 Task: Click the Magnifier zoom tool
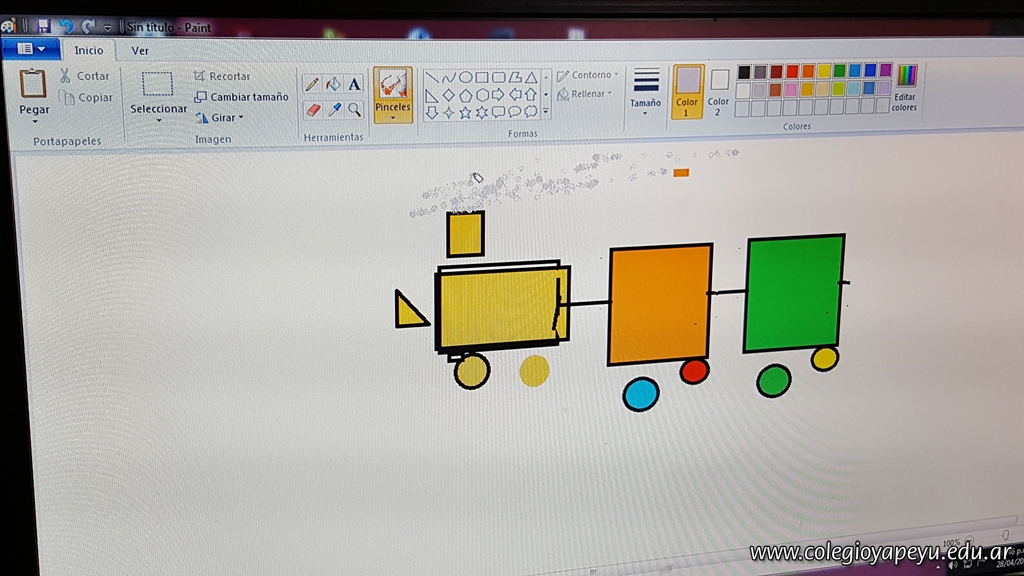(355, 109)
